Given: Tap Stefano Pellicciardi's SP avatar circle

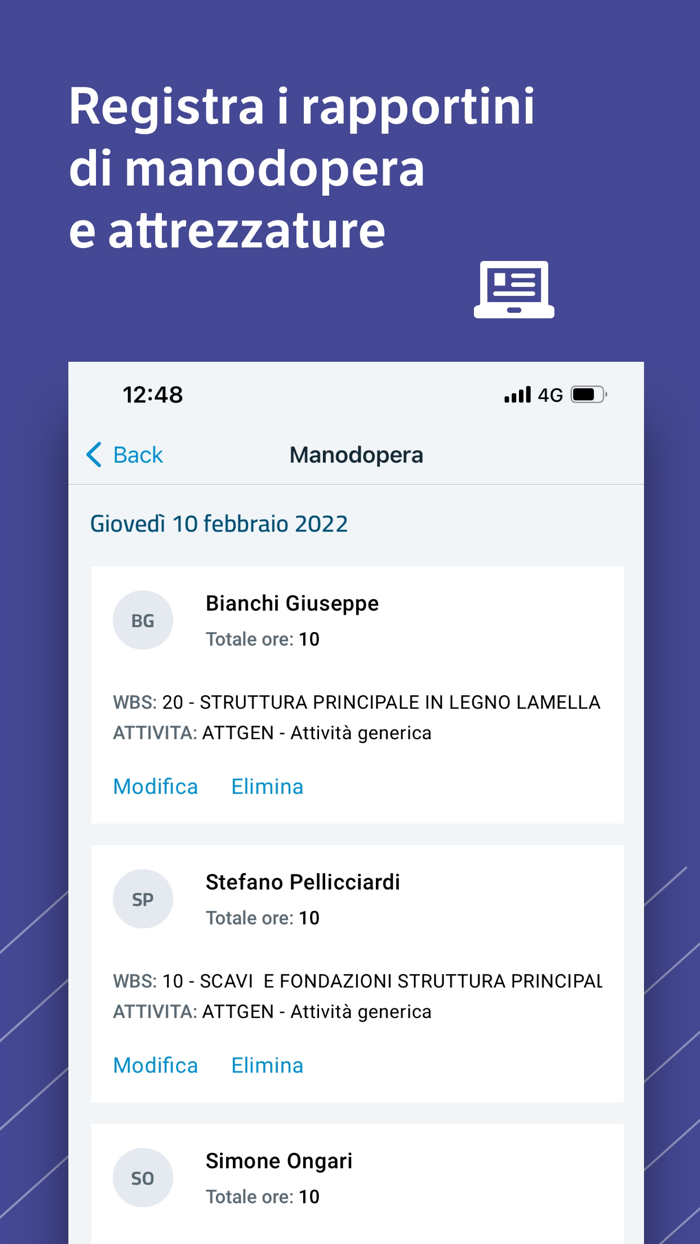Looking at the screenshot, I should click(143, 899).
